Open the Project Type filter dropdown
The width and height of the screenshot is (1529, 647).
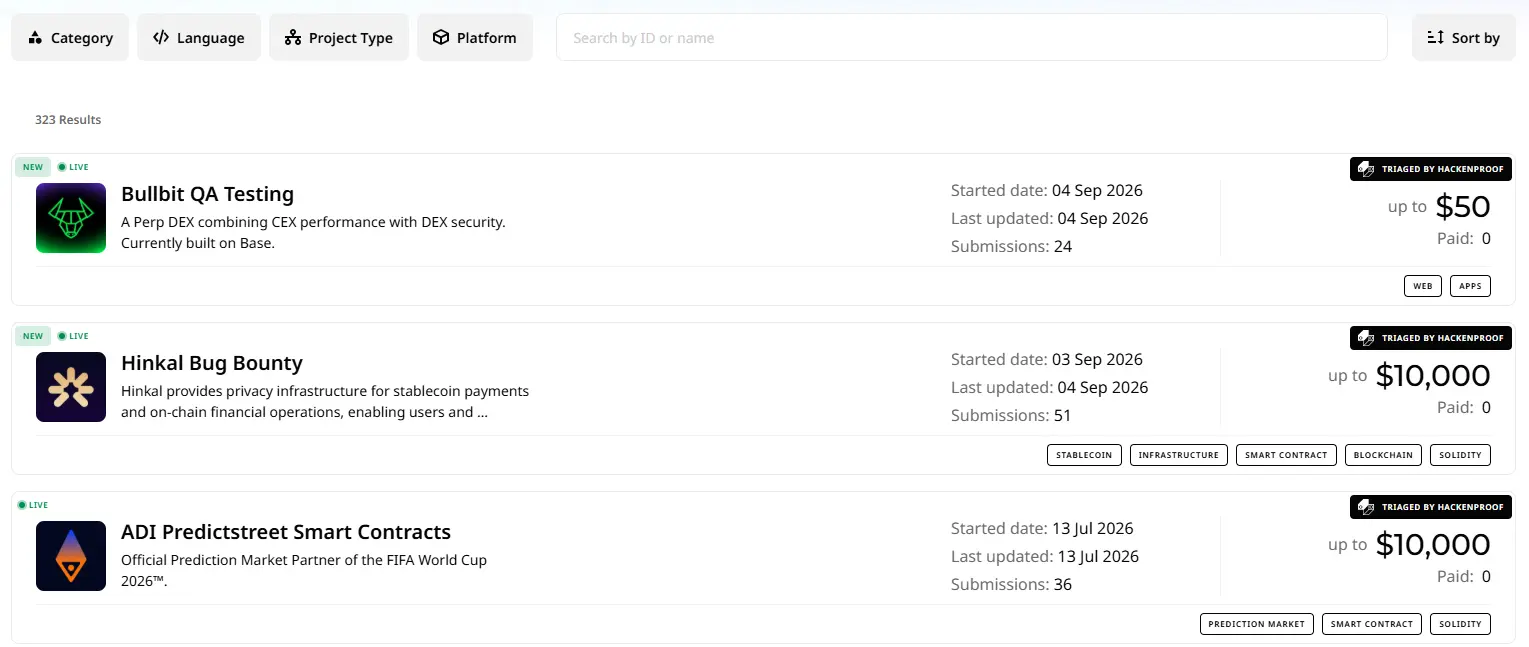[339, 37]
